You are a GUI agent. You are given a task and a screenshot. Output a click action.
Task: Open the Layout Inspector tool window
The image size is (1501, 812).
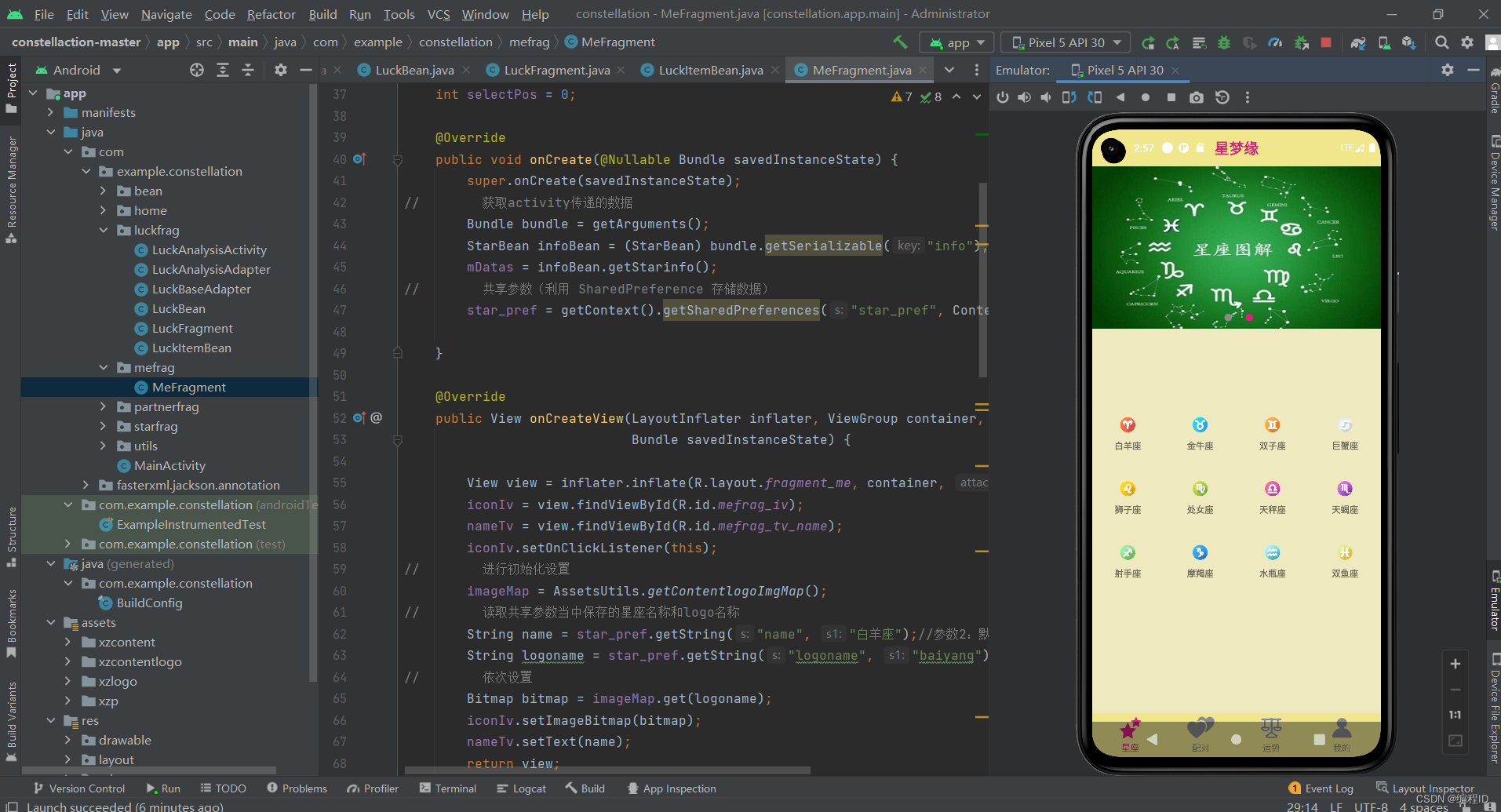pyautogui.click(x=1426, y=788)
